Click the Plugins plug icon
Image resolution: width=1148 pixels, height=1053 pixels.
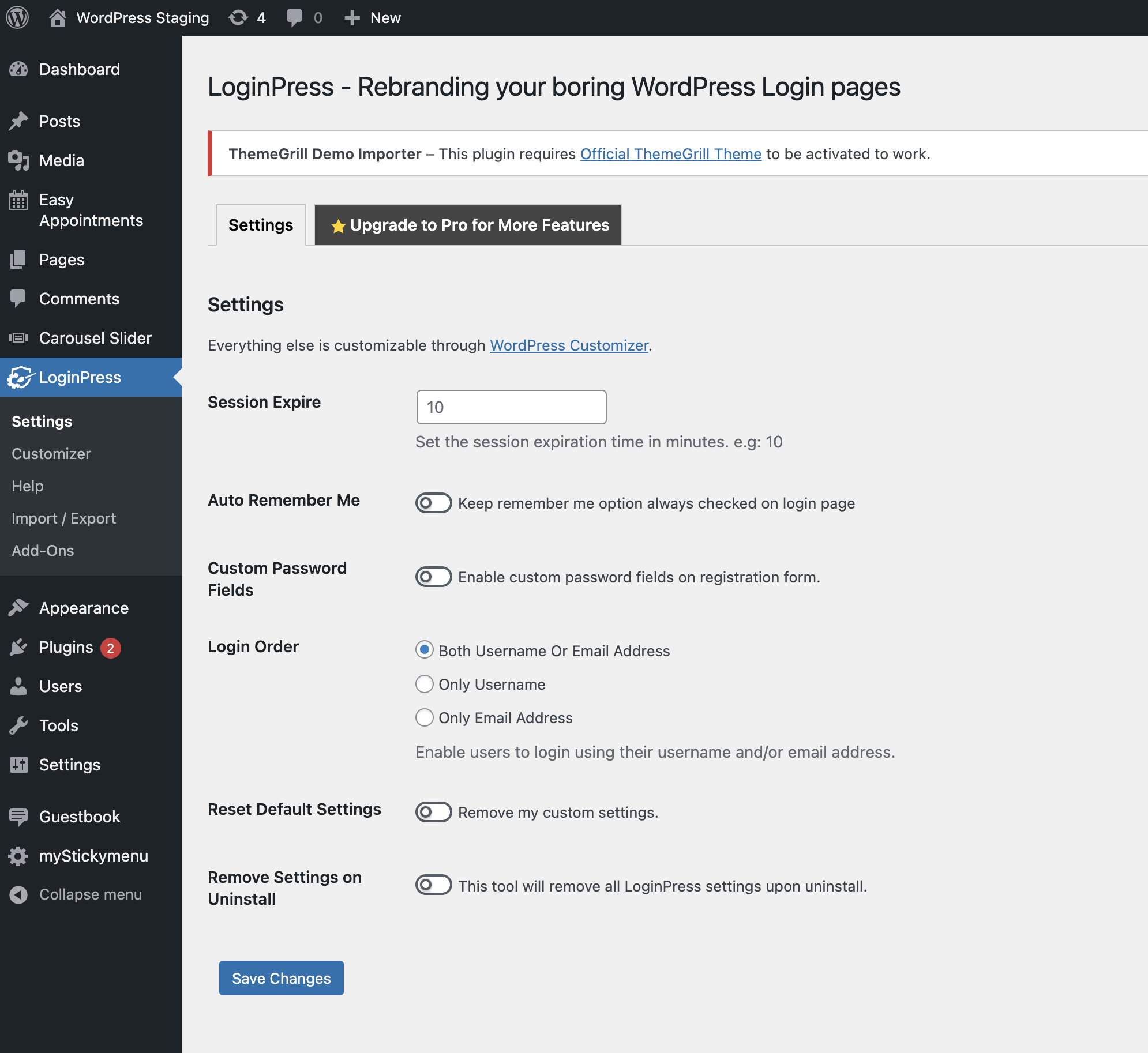(x=18, y=647)
